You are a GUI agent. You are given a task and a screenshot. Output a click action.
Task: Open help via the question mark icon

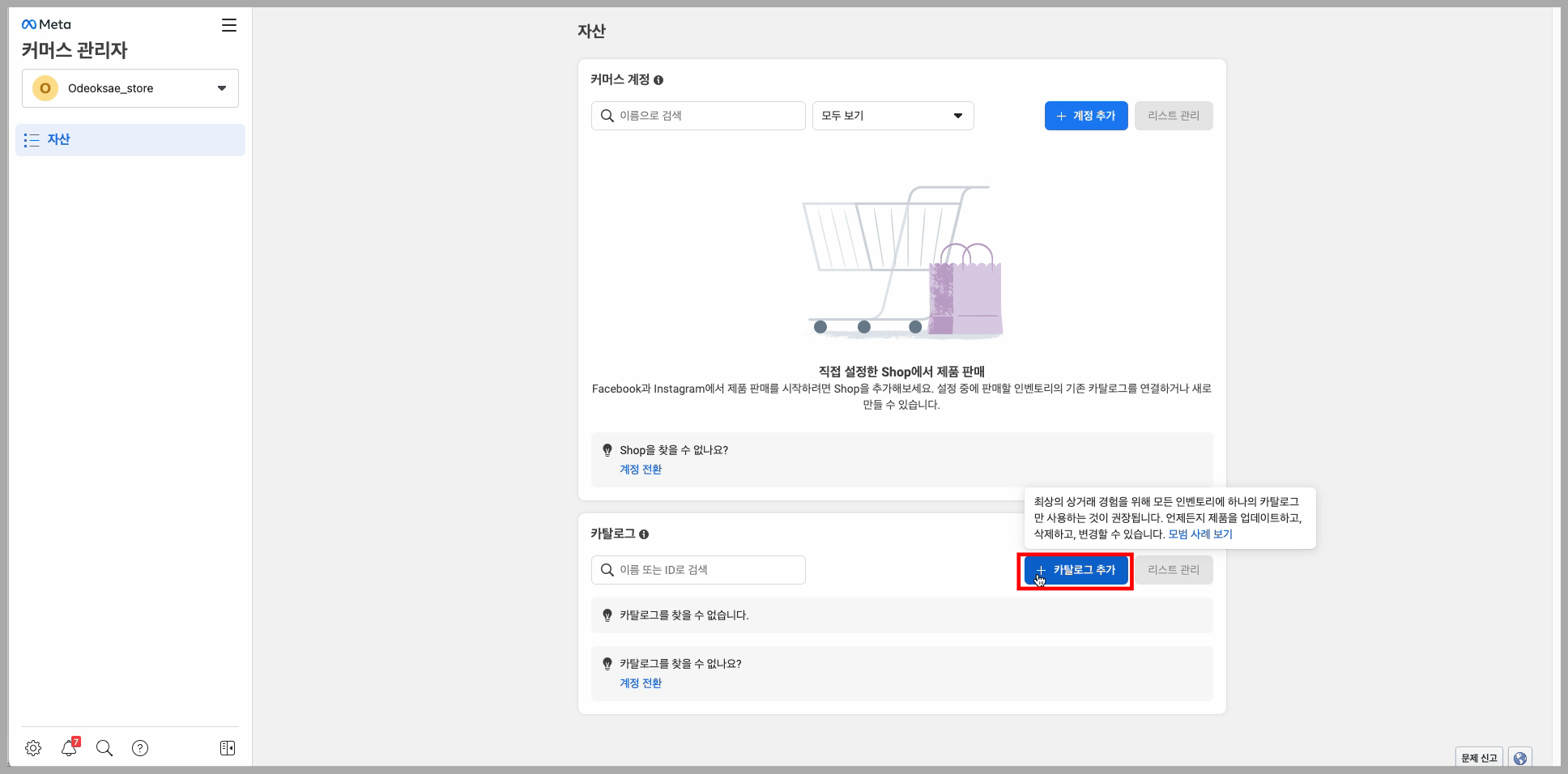(x=140, y=748)
